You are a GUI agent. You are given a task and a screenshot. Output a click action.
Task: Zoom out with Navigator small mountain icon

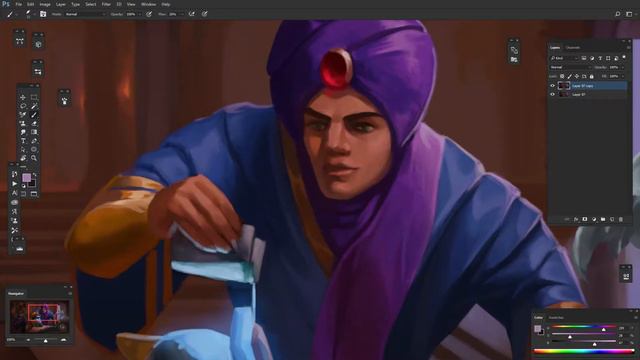point(28,340)
